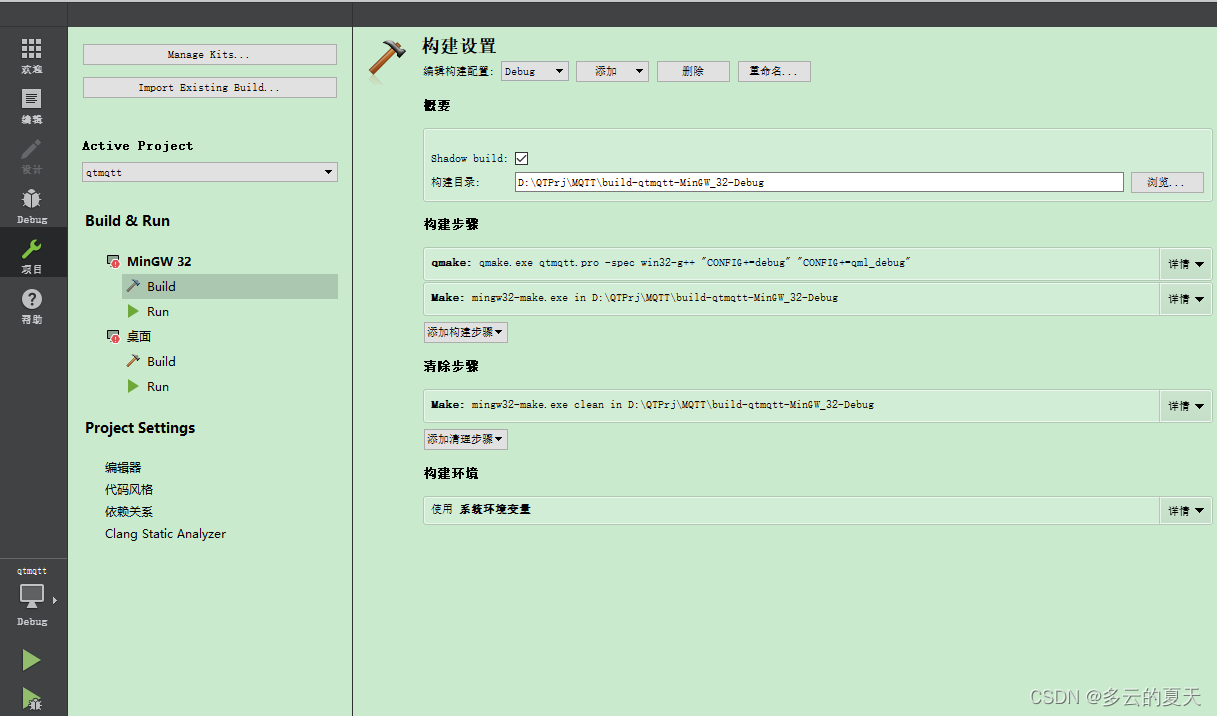Click the hammer icon beside MinGW 32 Build
The width and height of the screenshot is (1217, 716).
coord(133,286)
